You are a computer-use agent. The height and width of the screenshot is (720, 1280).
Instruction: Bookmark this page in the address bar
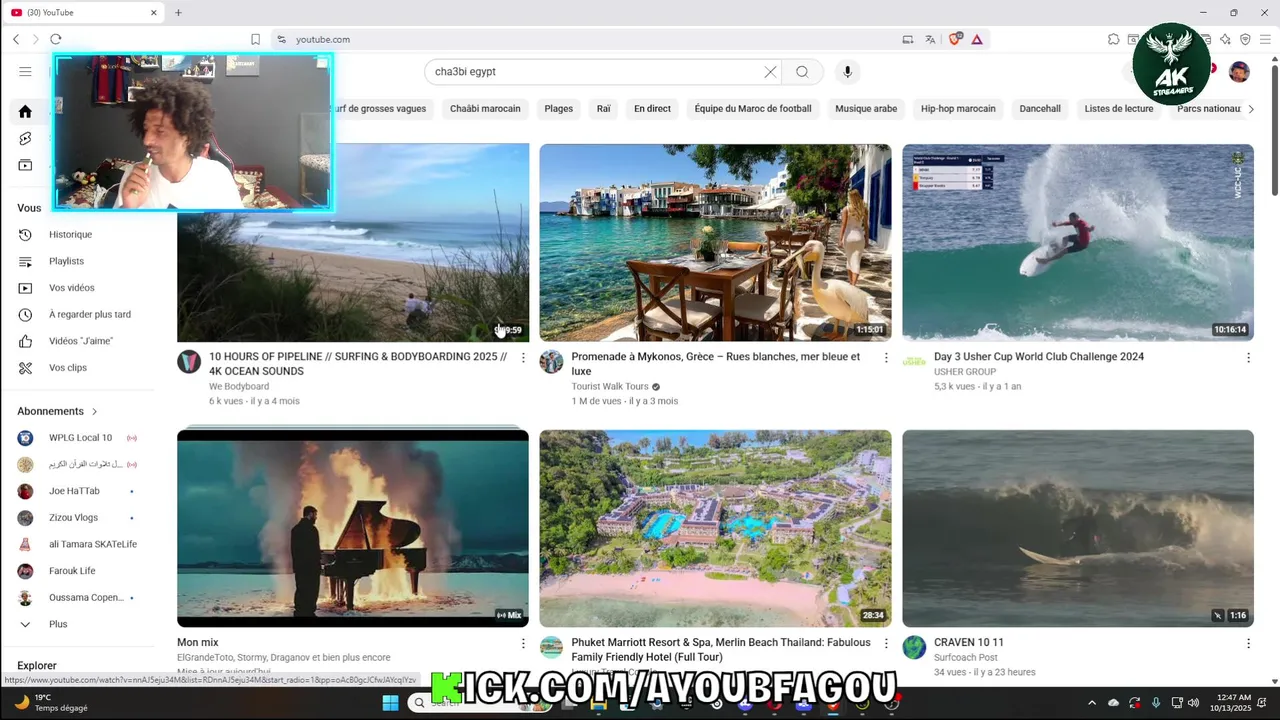point(255,39)
